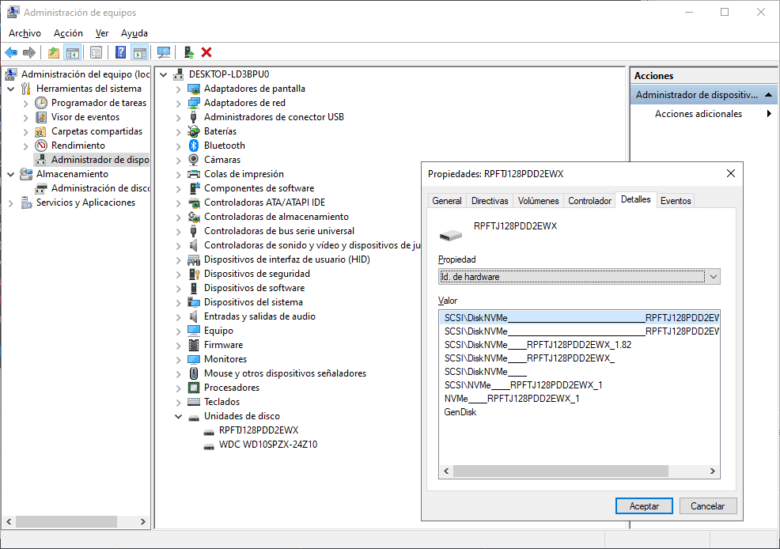The image size is (780, 549).
Task: Open the Ver menu
Action: pos(102,33)
